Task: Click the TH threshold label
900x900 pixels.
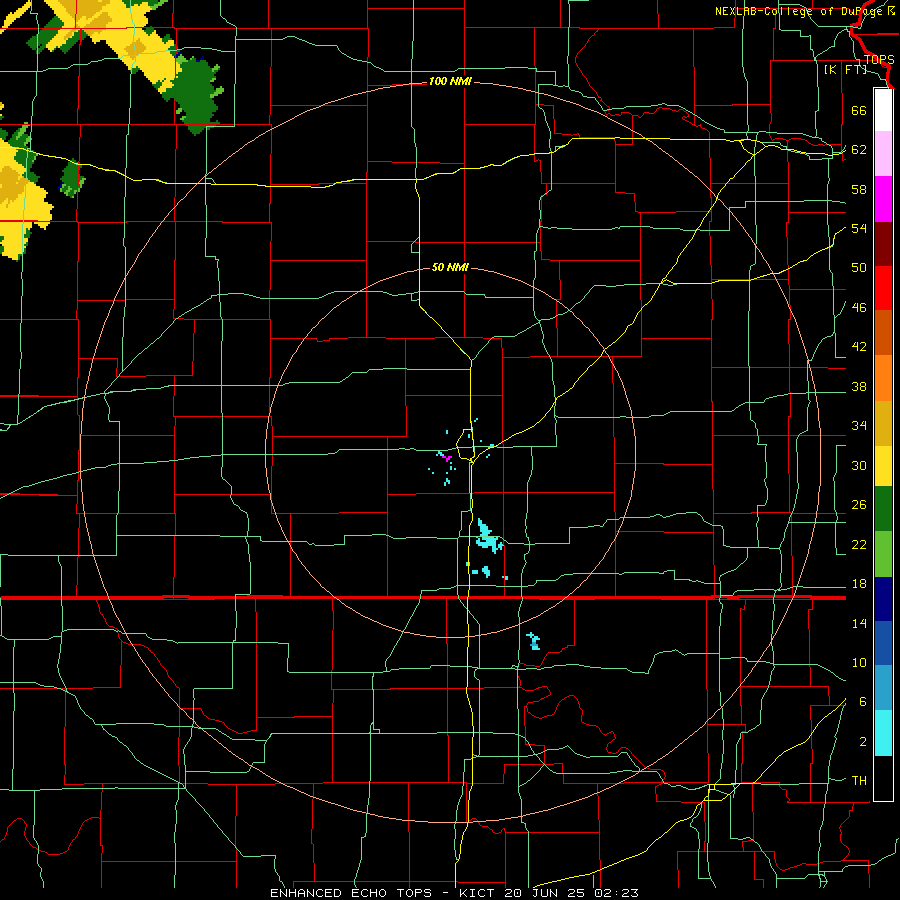Action: 859,781
